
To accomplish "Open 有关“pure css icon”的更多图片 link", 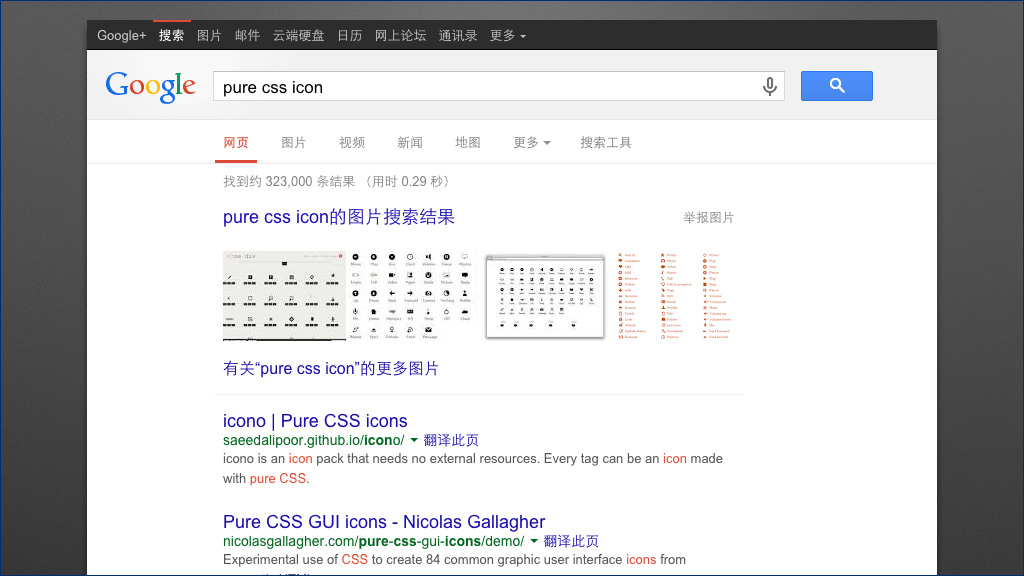I will click(x=330, y=368).
